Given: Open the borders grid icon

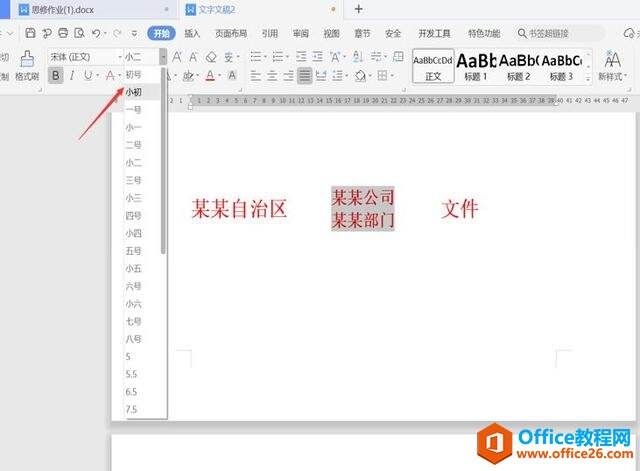Looking at the screenshot, I should (382, 76).
